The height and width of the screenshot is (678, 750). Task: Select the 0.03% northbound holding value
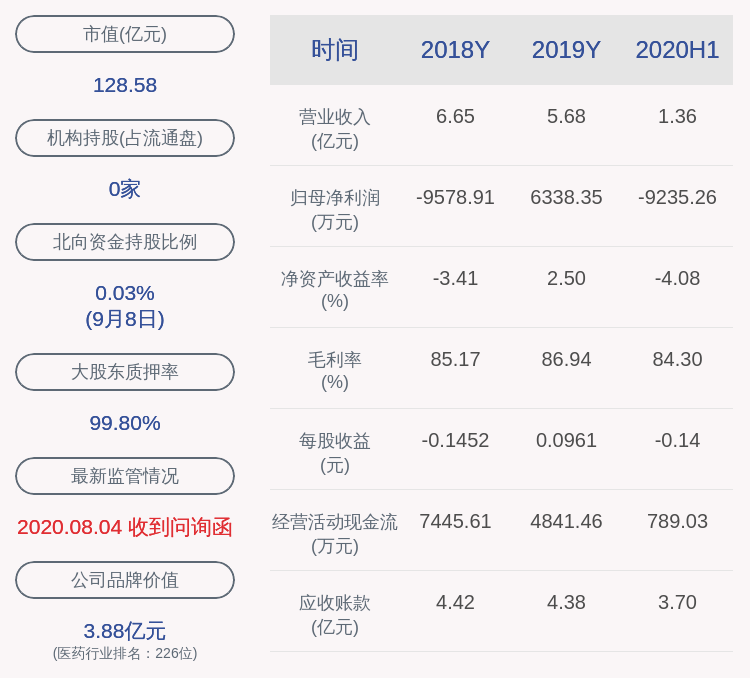click(125, 293)
